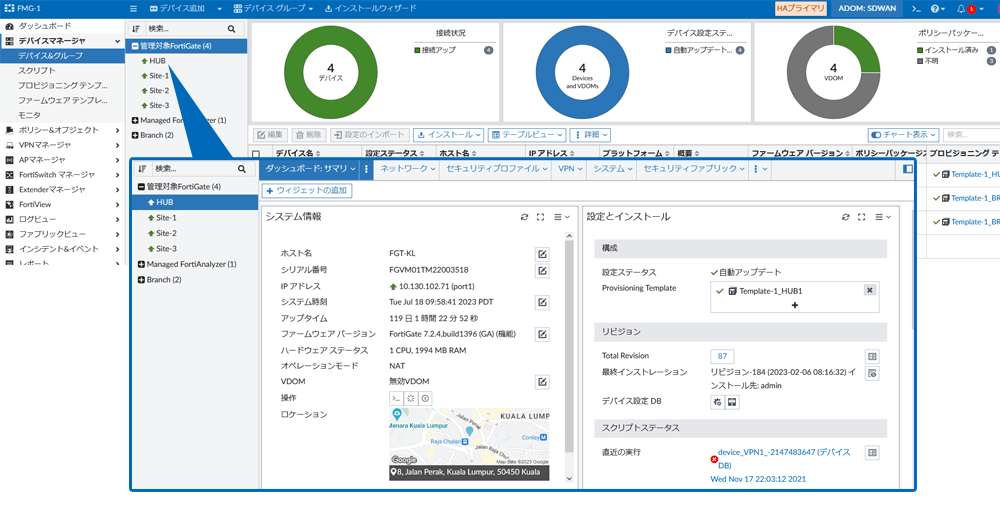Expand Branch (2) in the upper device tree

point(135,135)
